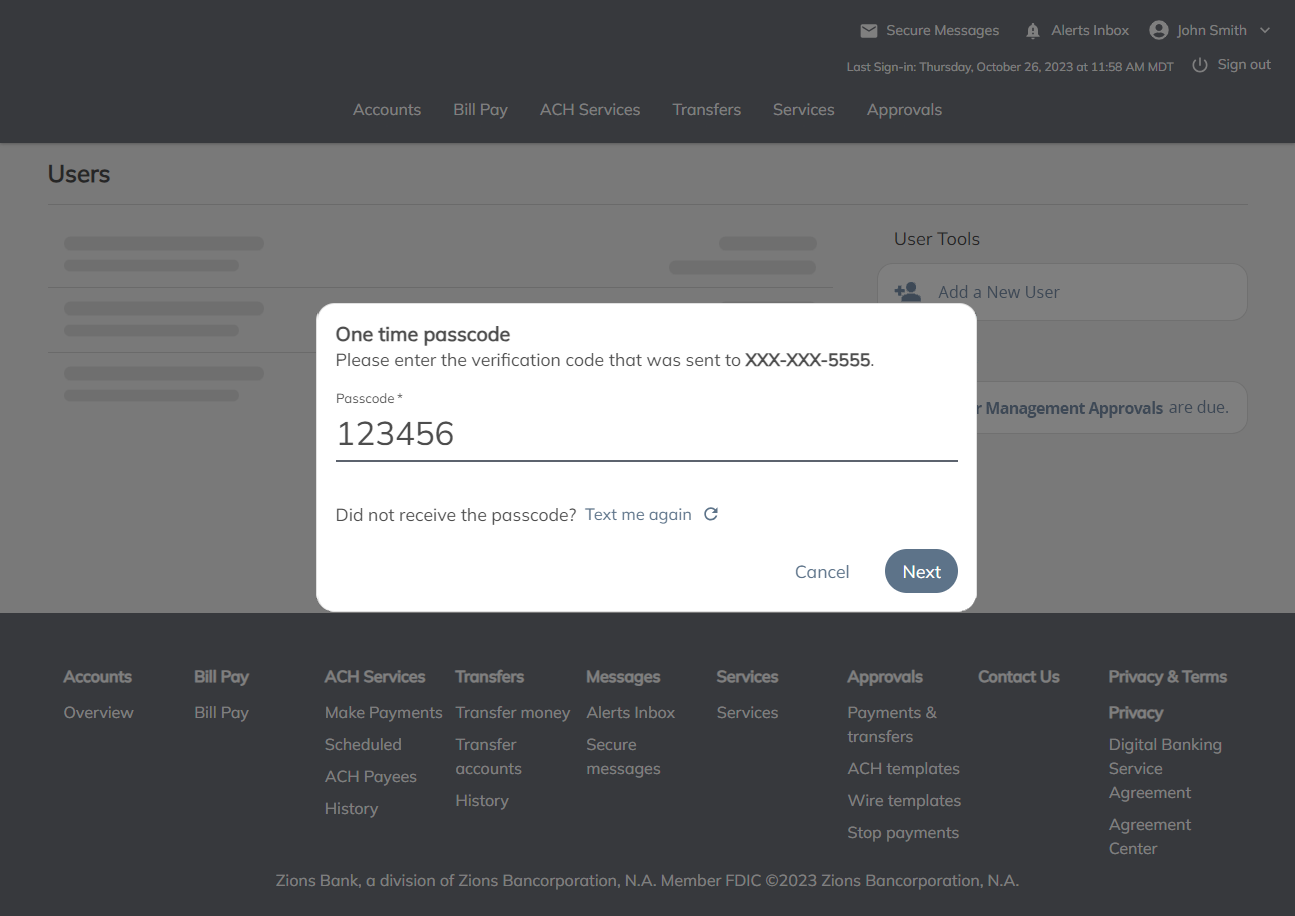Viewport: 1295px width, 916px height.
Task: Click the Secure Messages envelope icon
Action: click(868, 31)
